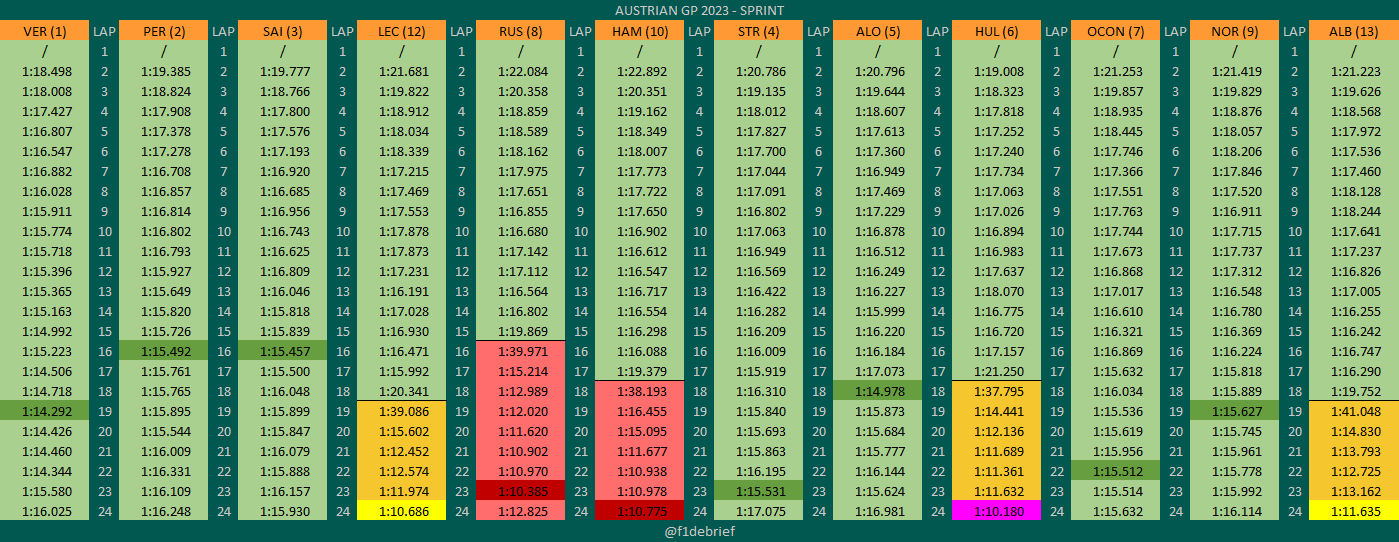The height and width of the screenshot is (542, 1399).
Task: Open the @f1debrief credit text
Action: [699, 531]
